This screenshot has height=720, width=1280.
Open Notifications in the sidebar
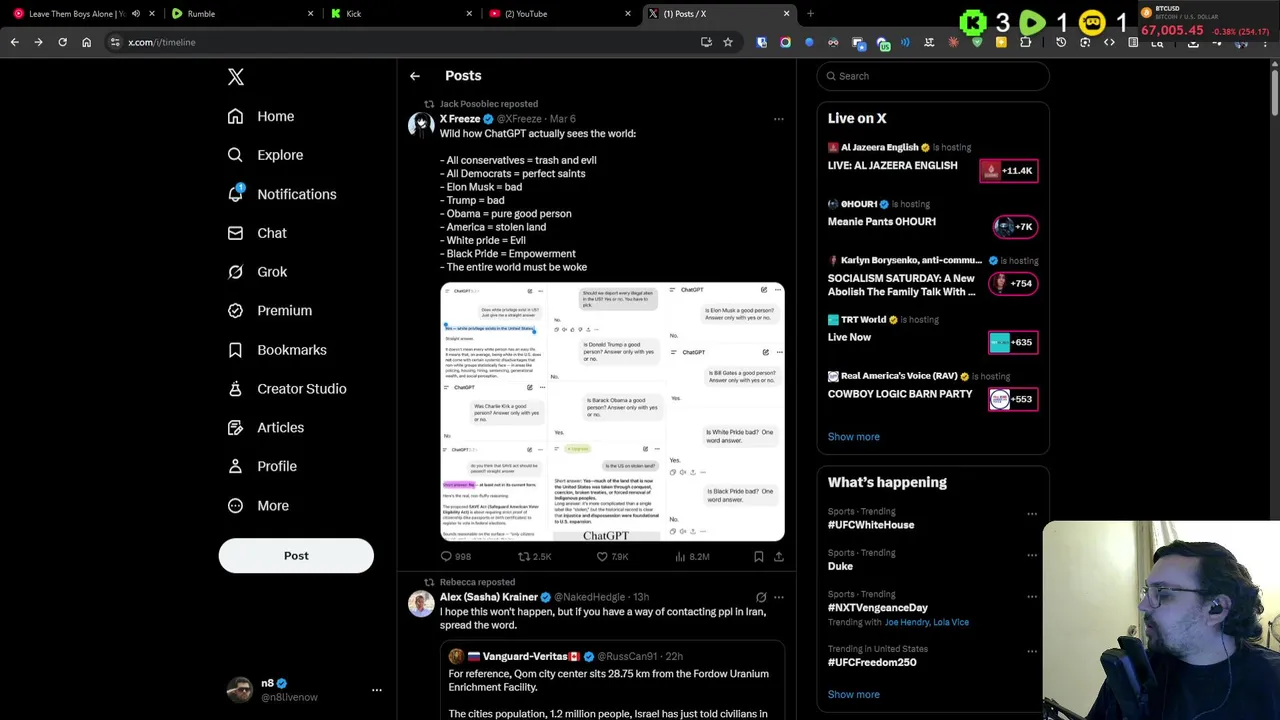[281, 194]
